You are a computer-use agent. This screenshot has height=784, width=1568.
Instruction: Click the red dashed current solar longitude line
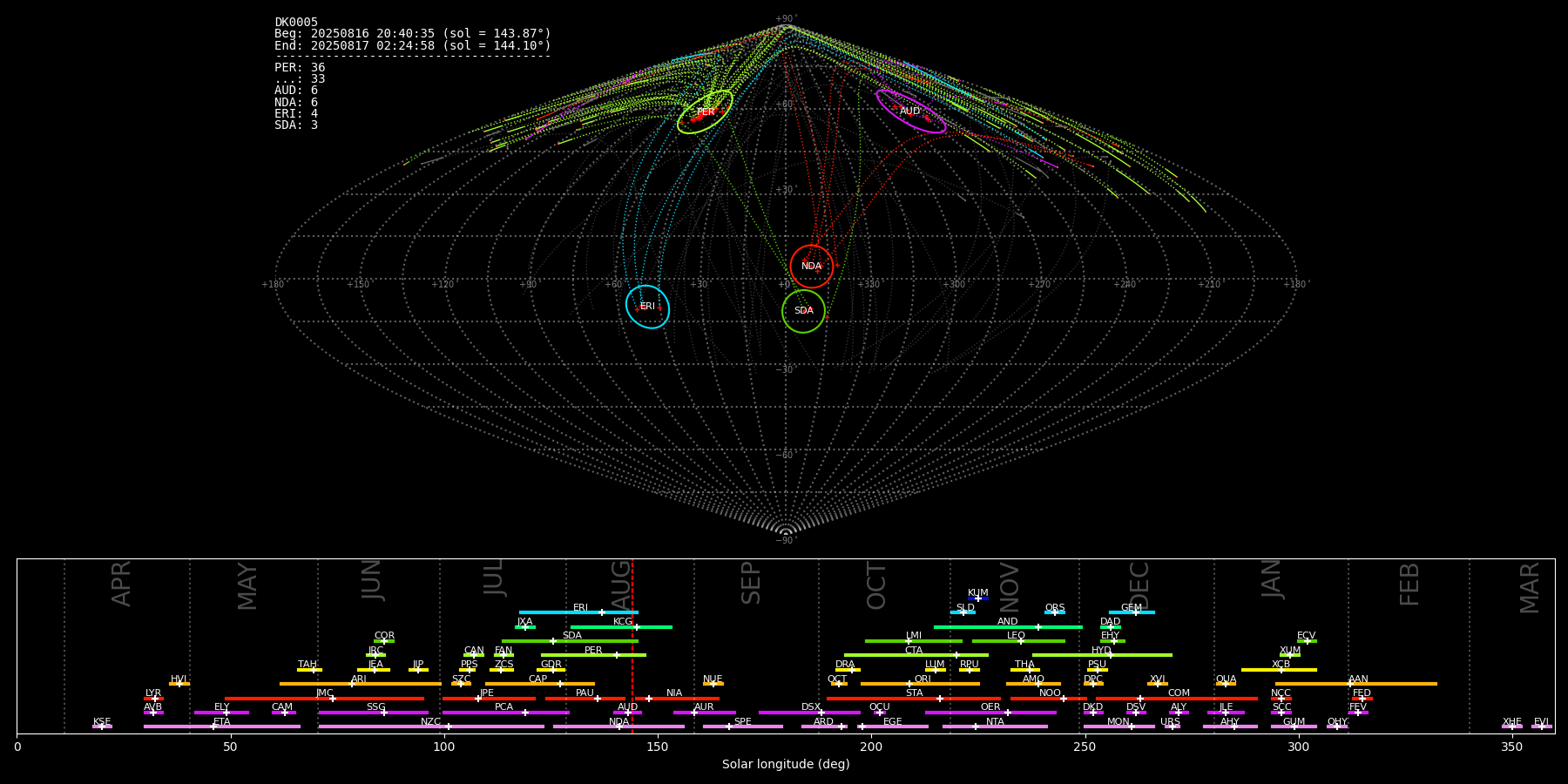point(632,645)
